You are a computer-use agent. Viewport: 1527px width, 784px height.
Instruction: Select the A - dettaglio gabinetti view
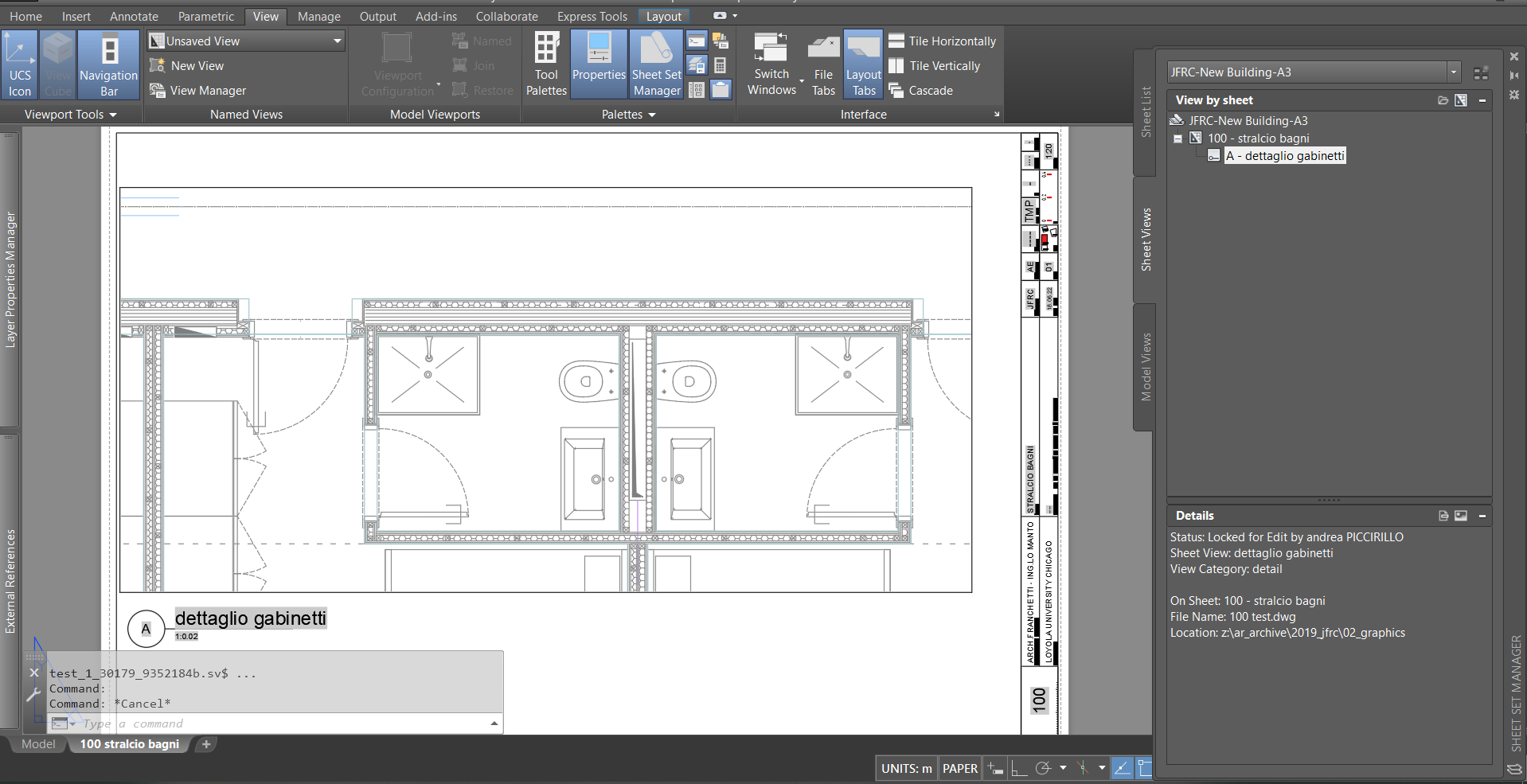point(1285,156)
